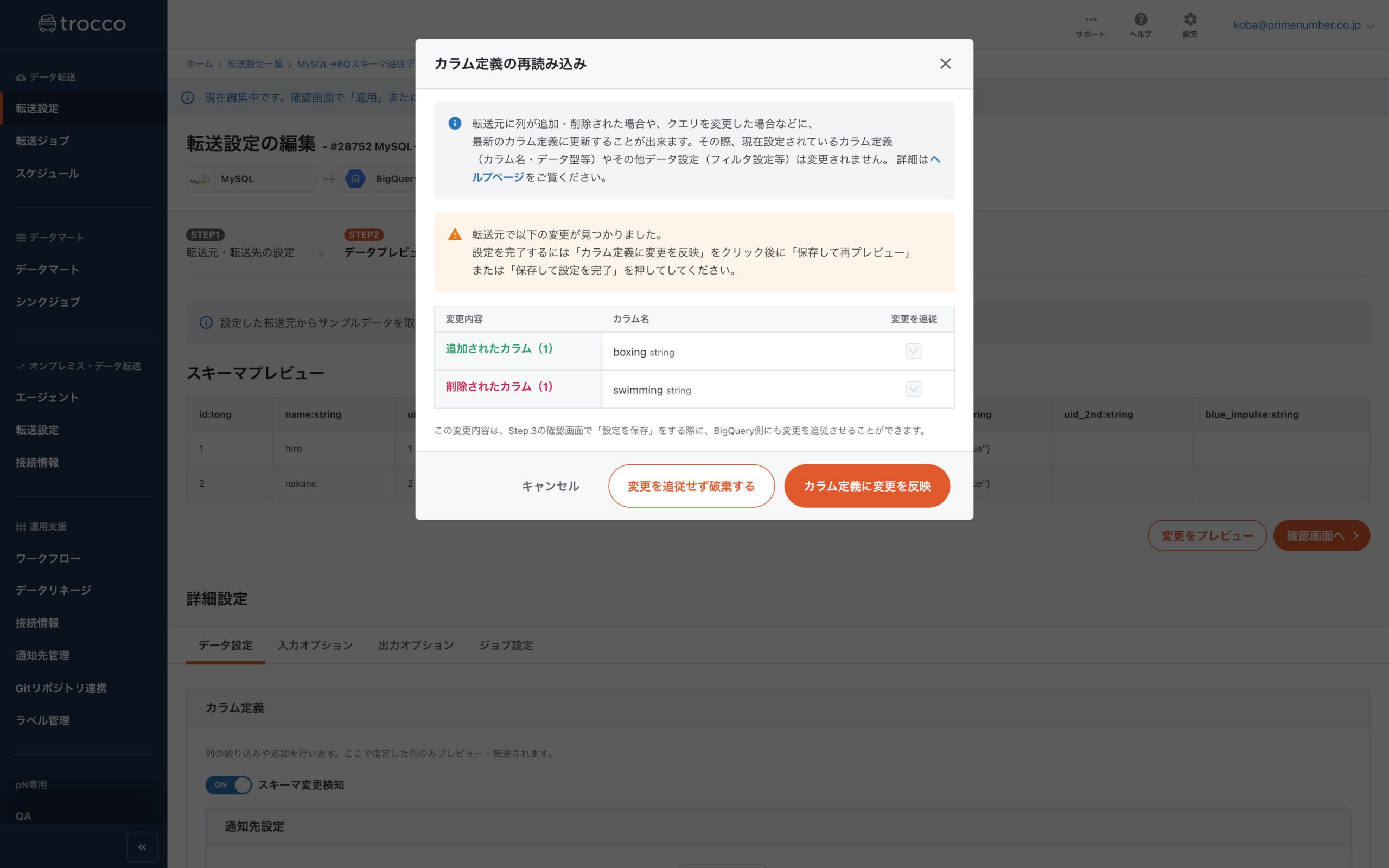Toggle the boxing column follow checkbox
The height and width of the screenshot is (868, 1389).
coord(913,352)
